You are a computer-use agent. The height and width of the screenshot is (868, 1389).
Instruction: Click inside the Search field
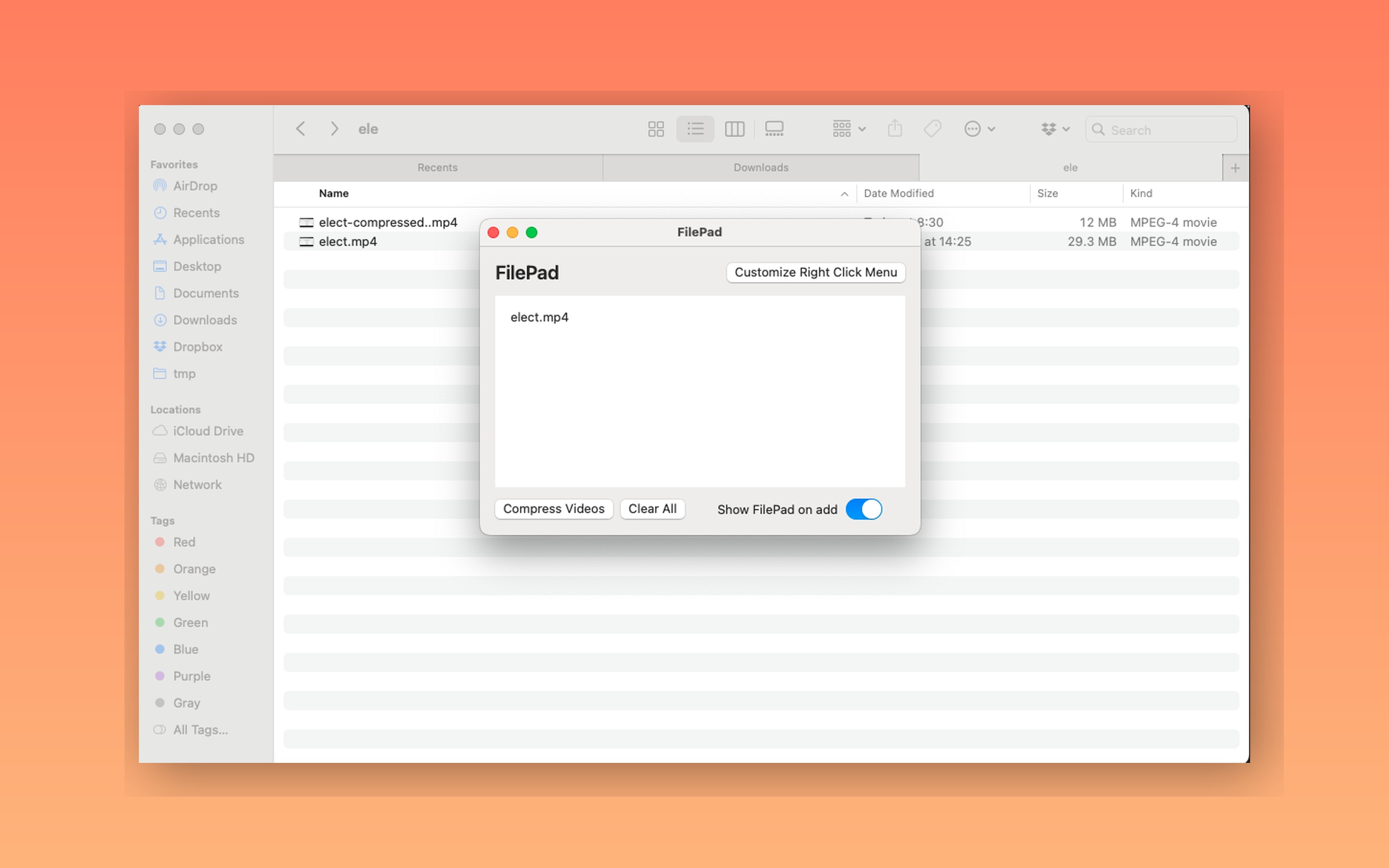click(x=1160, y=129)
